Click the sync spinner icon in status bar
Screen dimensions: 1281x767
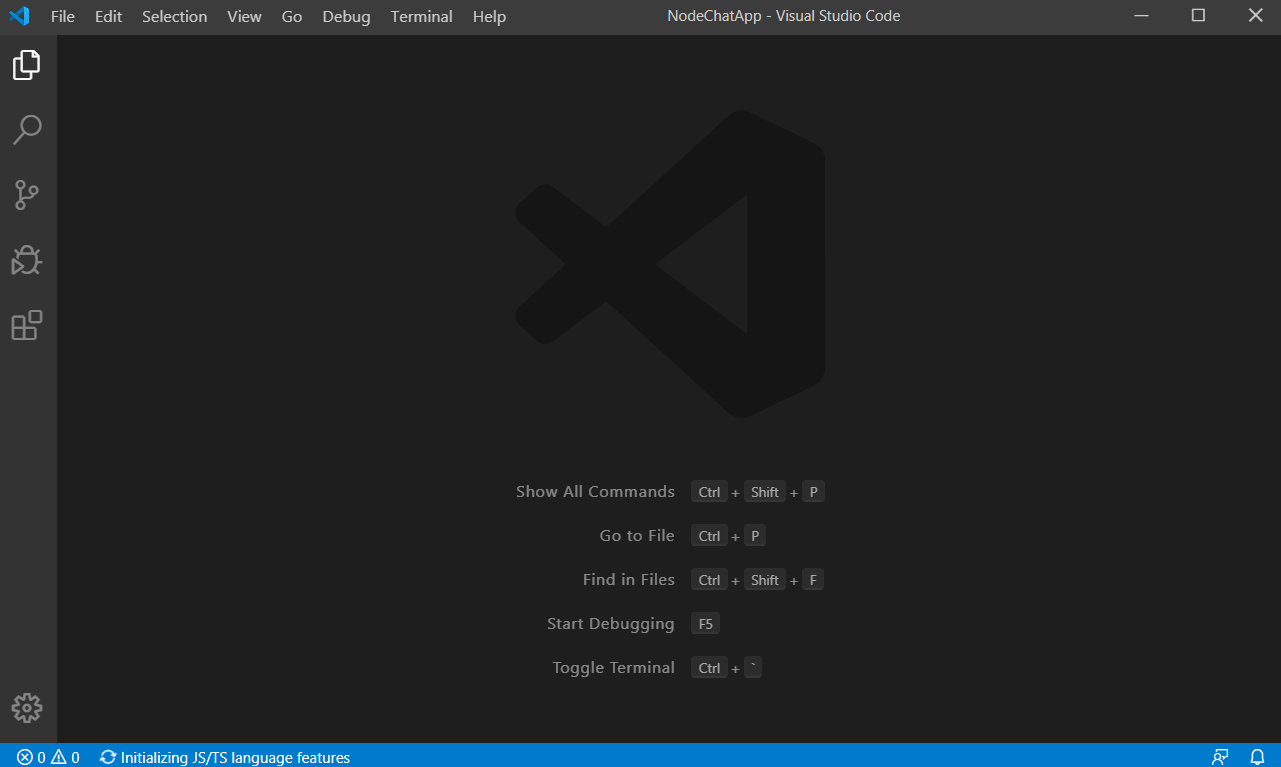(x=108, y=757)
